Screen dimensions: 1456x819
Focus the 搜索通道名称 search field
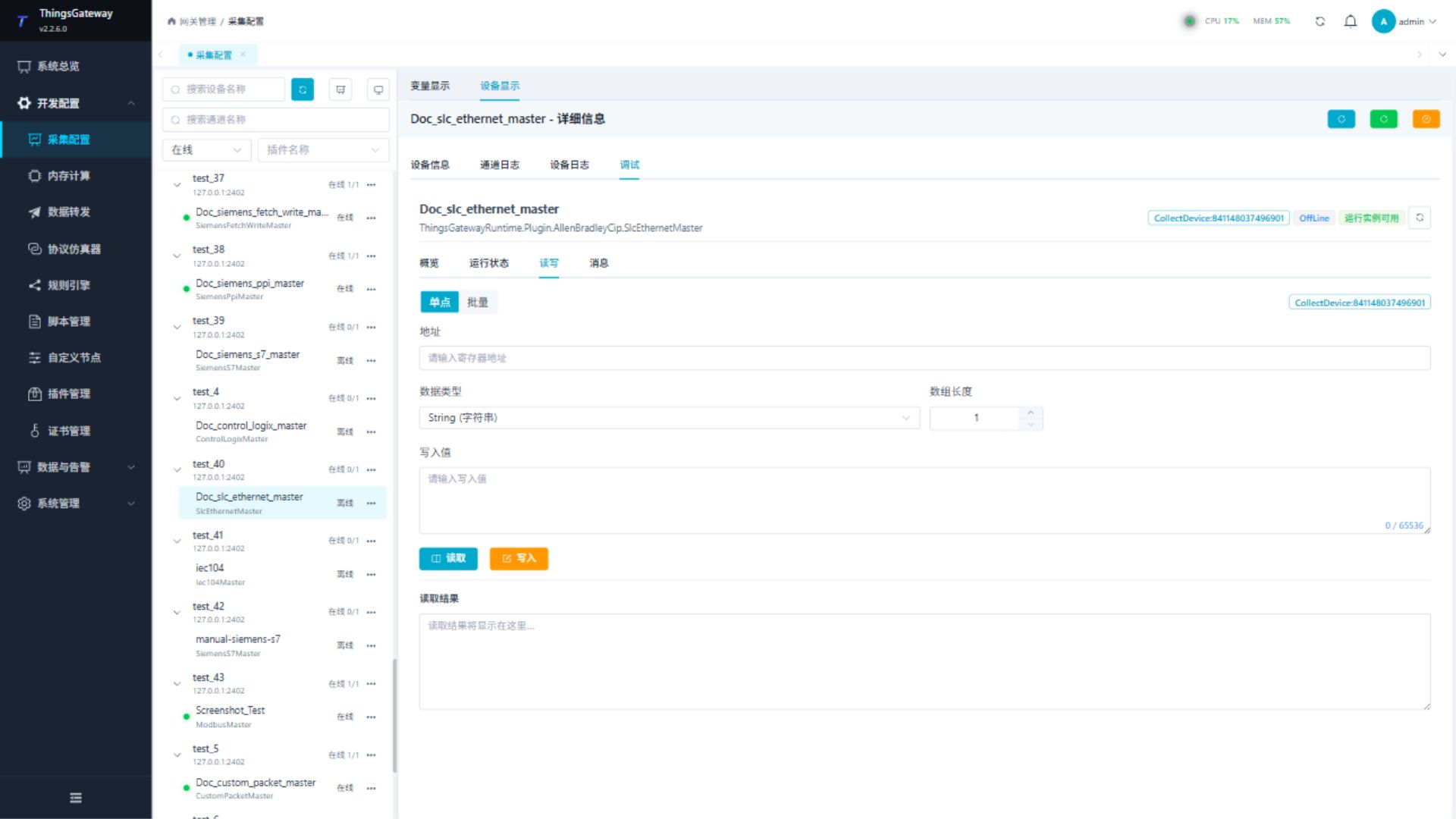click(x=276, y=120)
